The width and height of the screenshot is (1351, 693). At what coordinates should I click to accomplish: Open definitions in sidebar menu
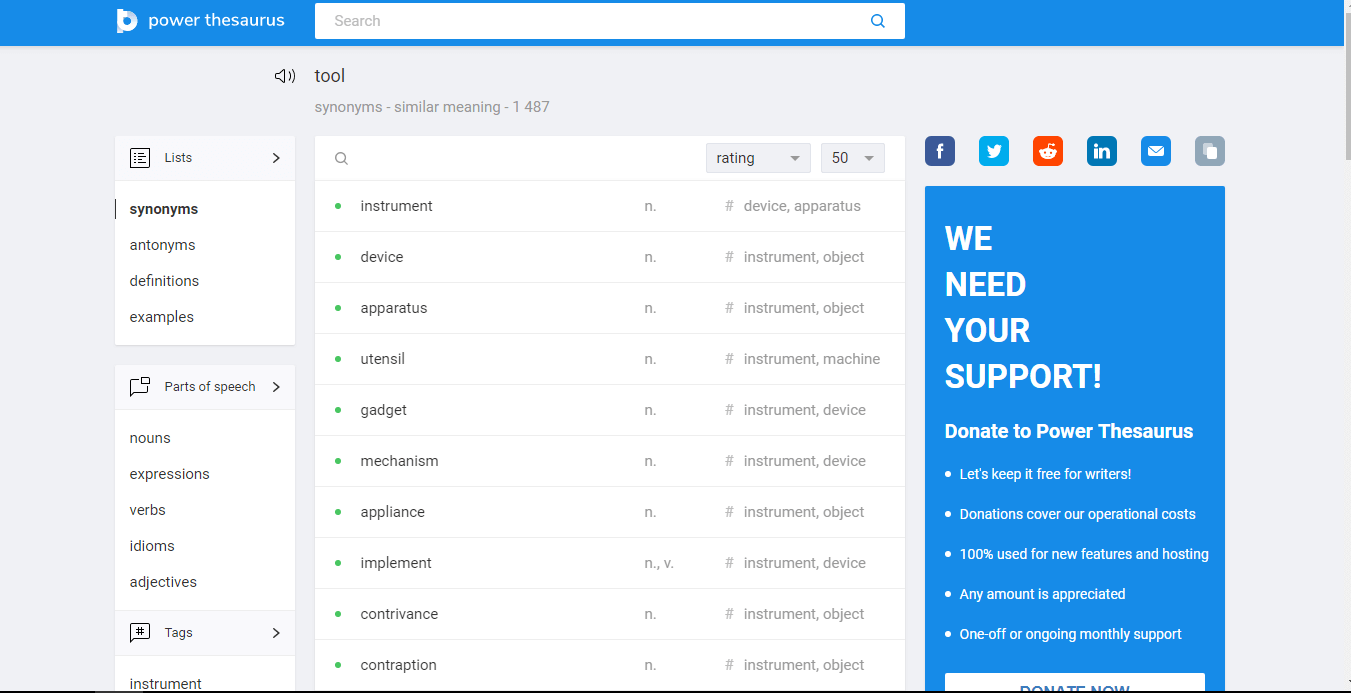(164, 281)
